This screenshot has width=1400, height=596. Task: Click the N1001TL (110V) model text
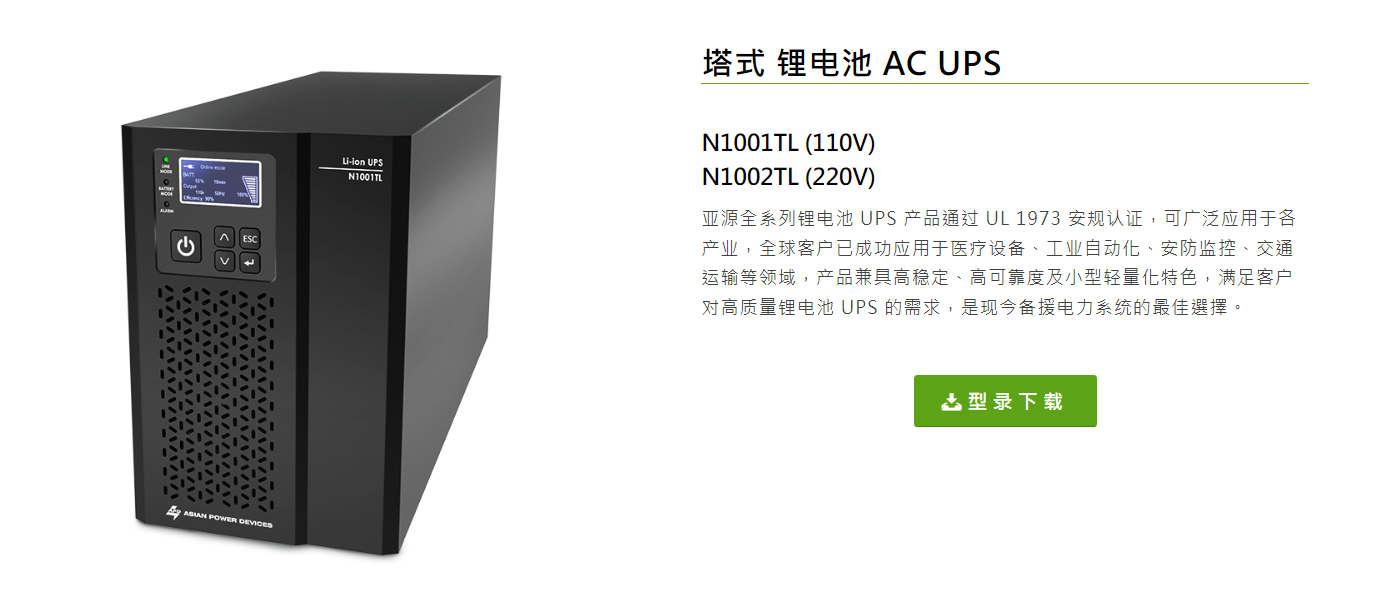click(x=788, y=144)
